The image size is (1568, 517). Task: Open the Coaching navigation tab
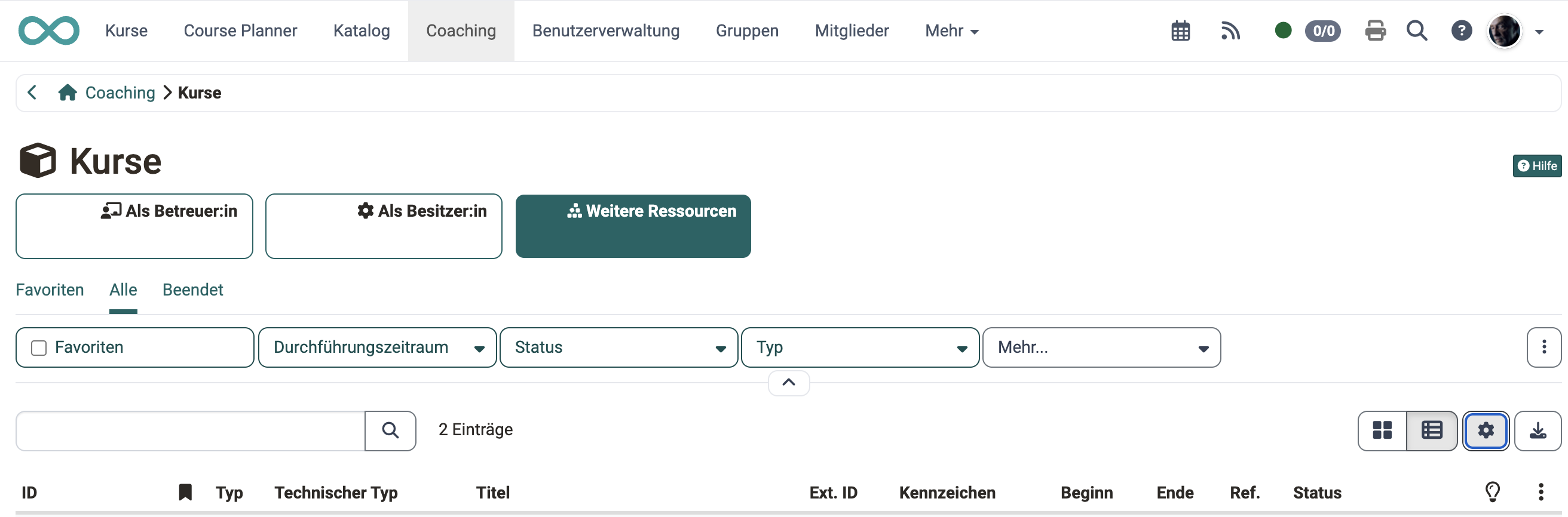461,30
